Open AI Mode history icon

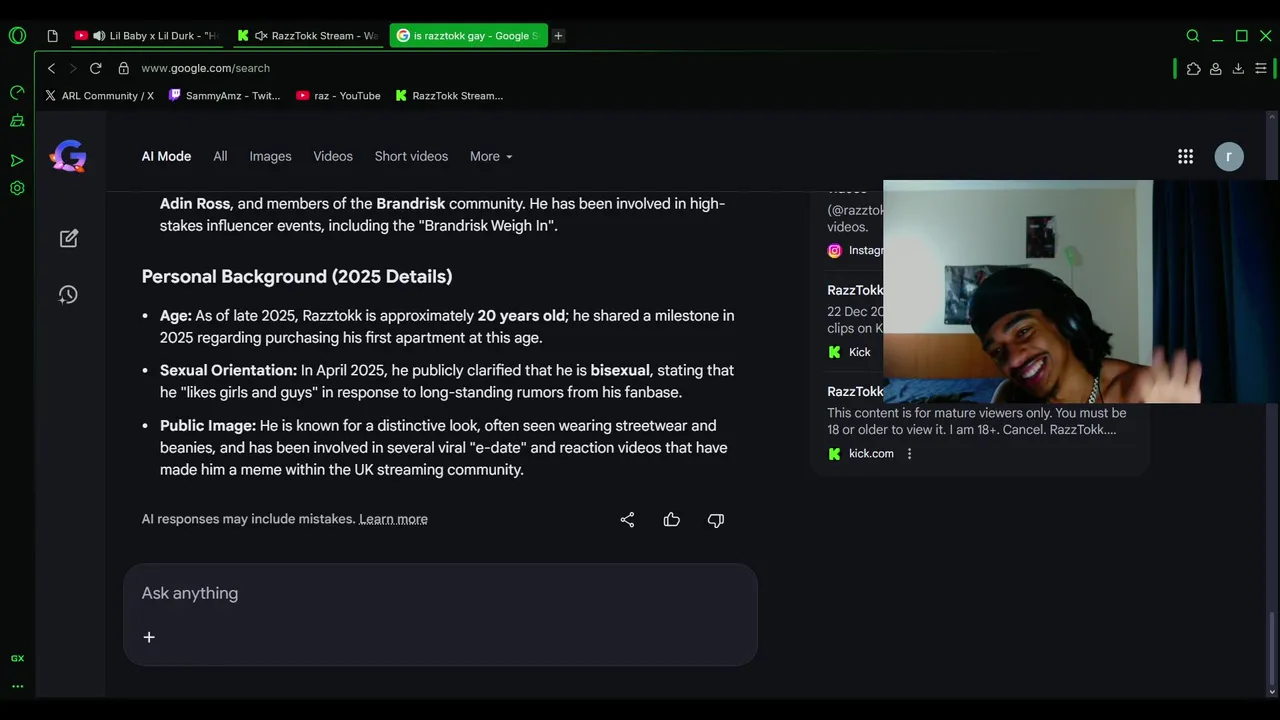pyautogui.click(x=68, y=294)
